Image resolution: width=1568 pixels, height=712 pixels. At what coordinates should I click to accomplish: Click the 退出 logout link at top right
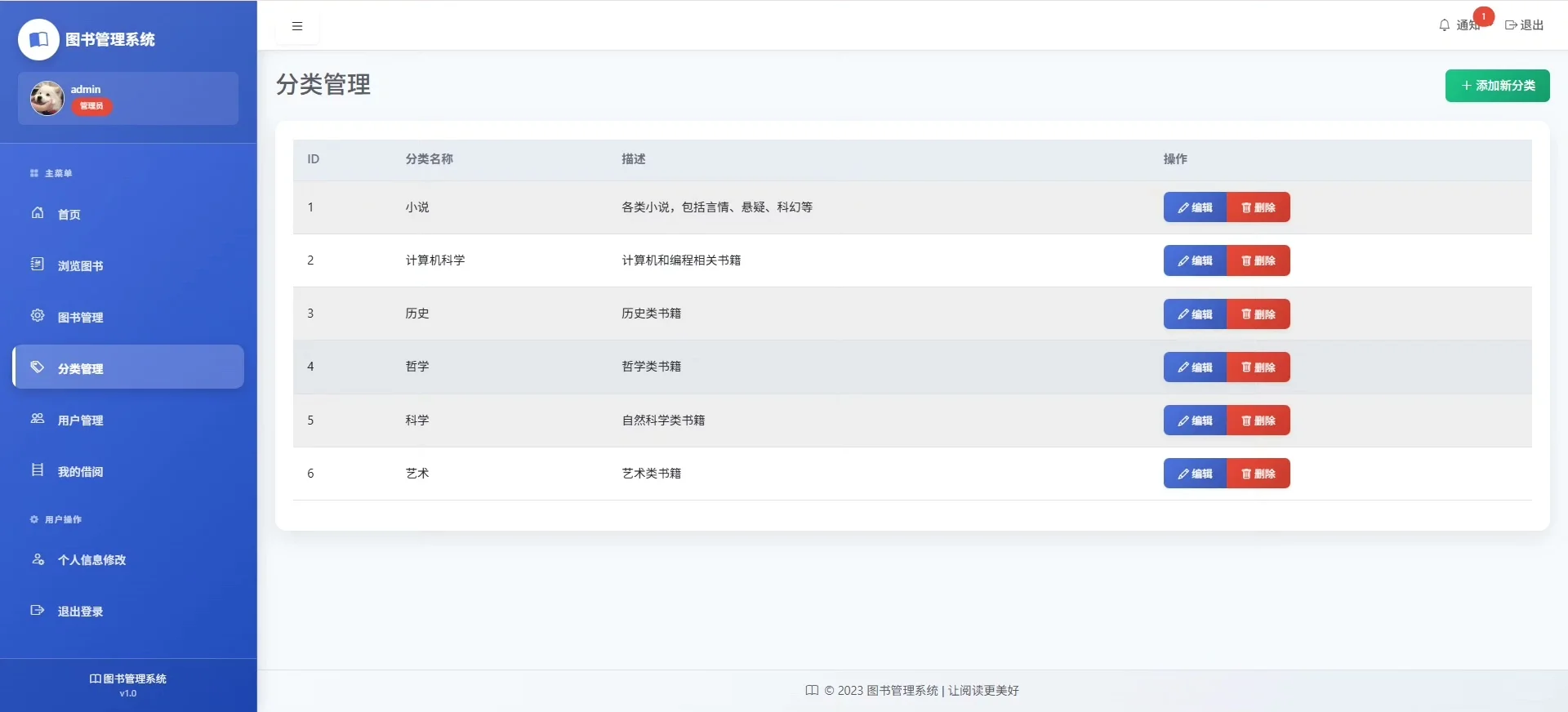coord(1525,25)
